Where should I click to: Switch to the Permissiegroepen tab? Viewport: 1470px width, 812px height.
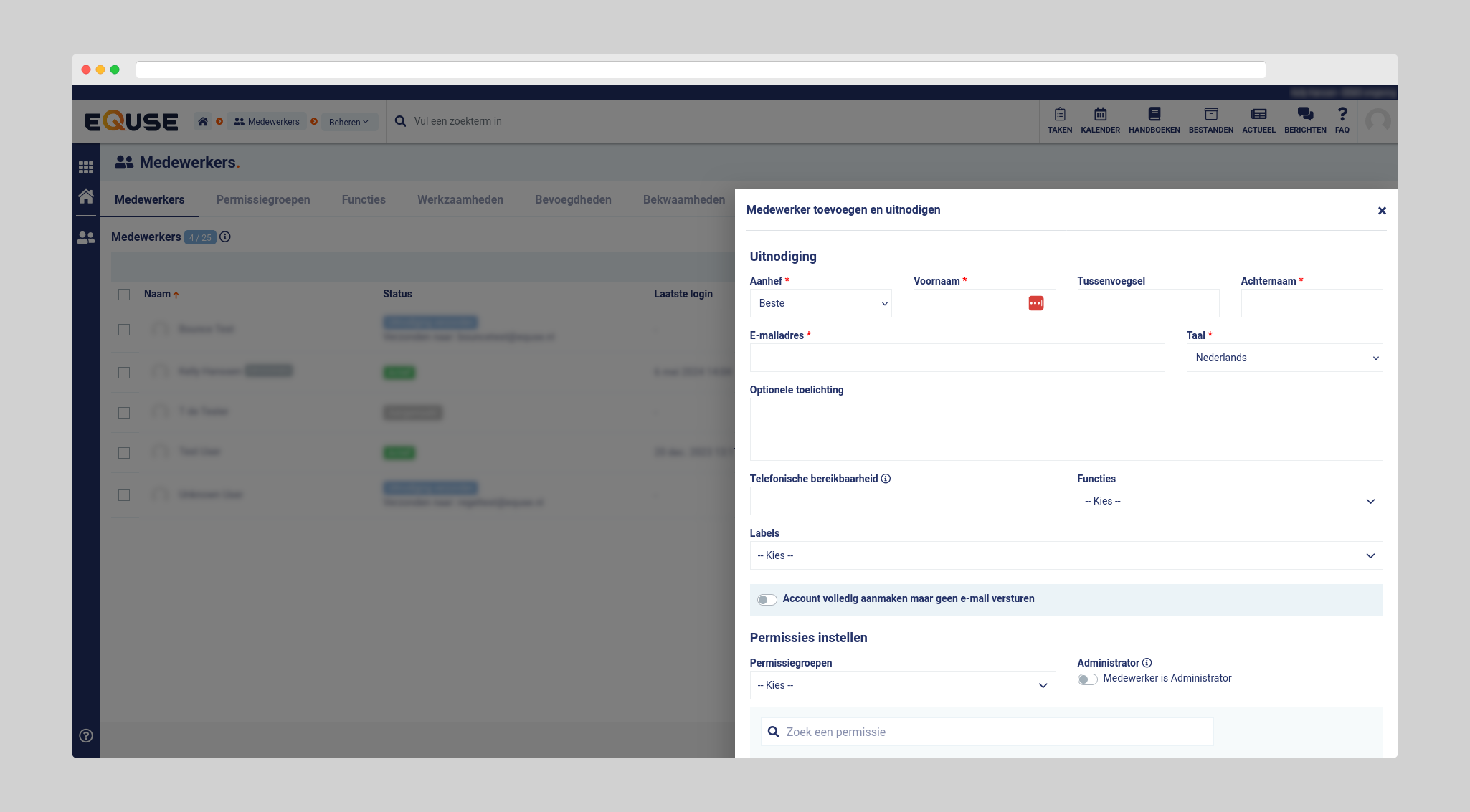point(263,200)
